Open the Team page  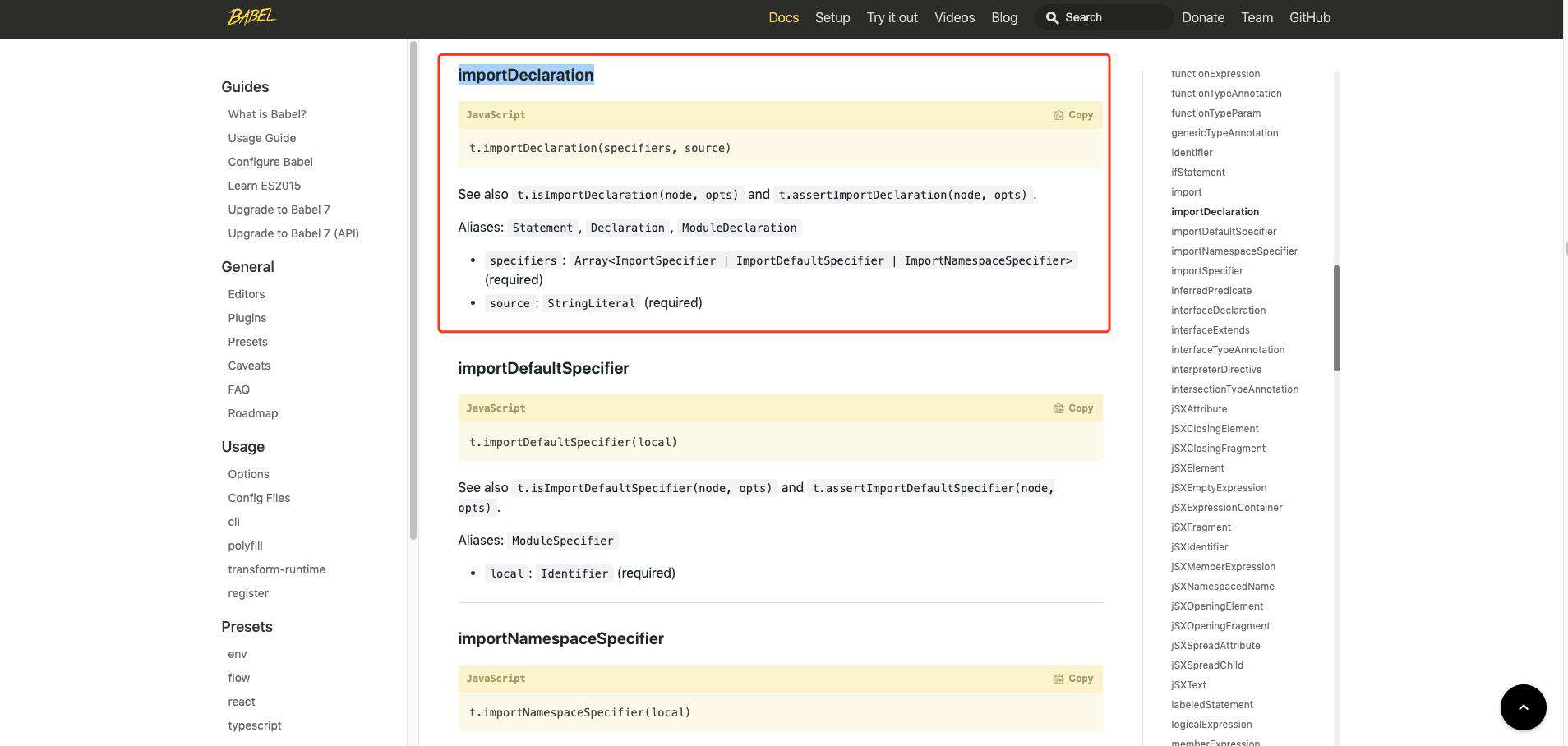point(1257,17)
